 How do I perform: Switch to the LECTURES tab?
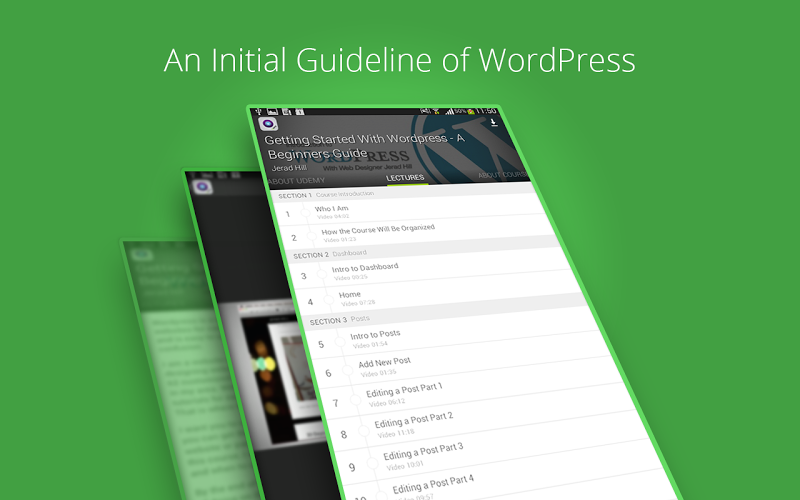coord(405,178)
